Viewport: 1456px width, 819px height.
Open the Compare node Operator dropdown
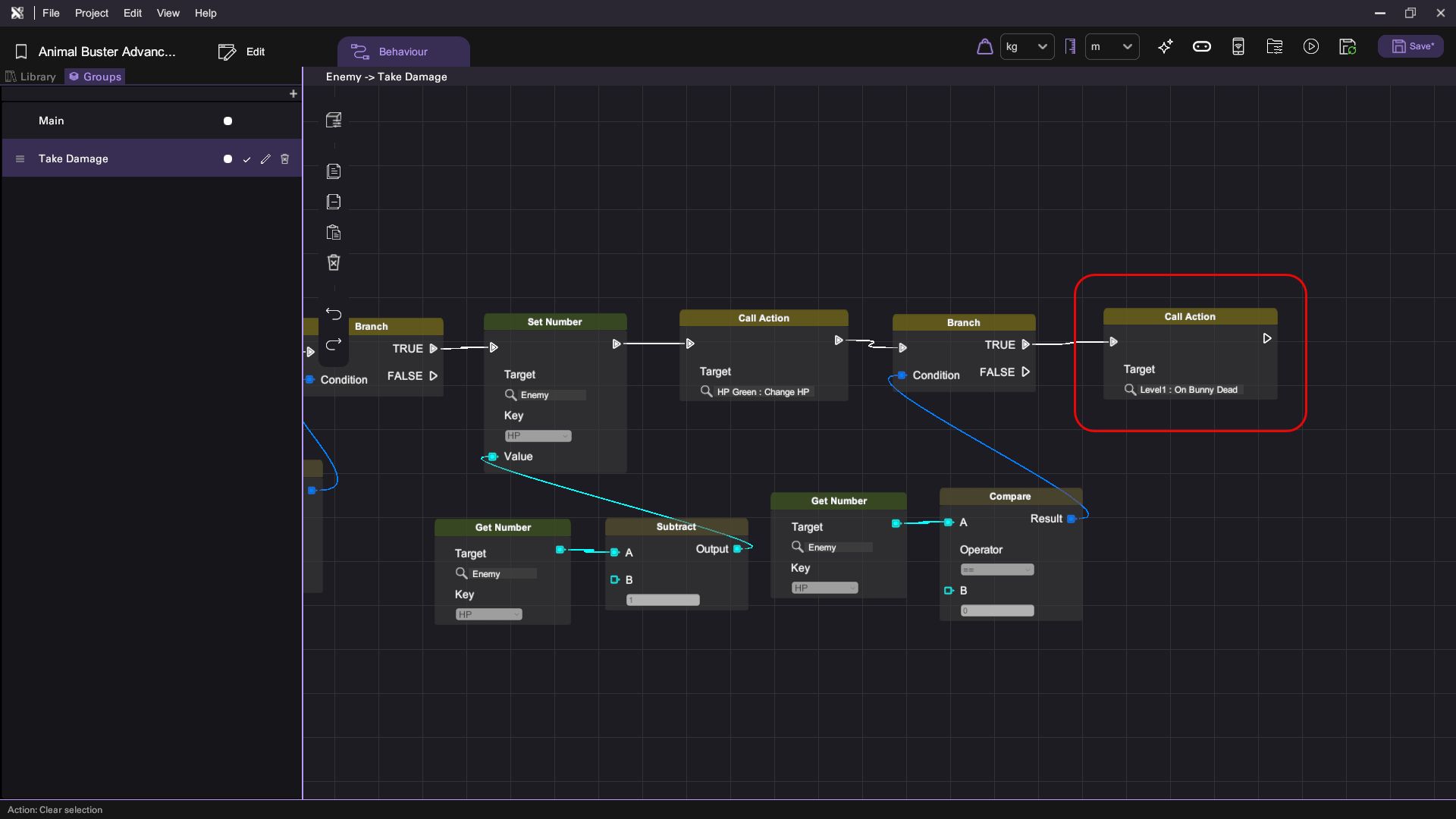tap(996, 570)
